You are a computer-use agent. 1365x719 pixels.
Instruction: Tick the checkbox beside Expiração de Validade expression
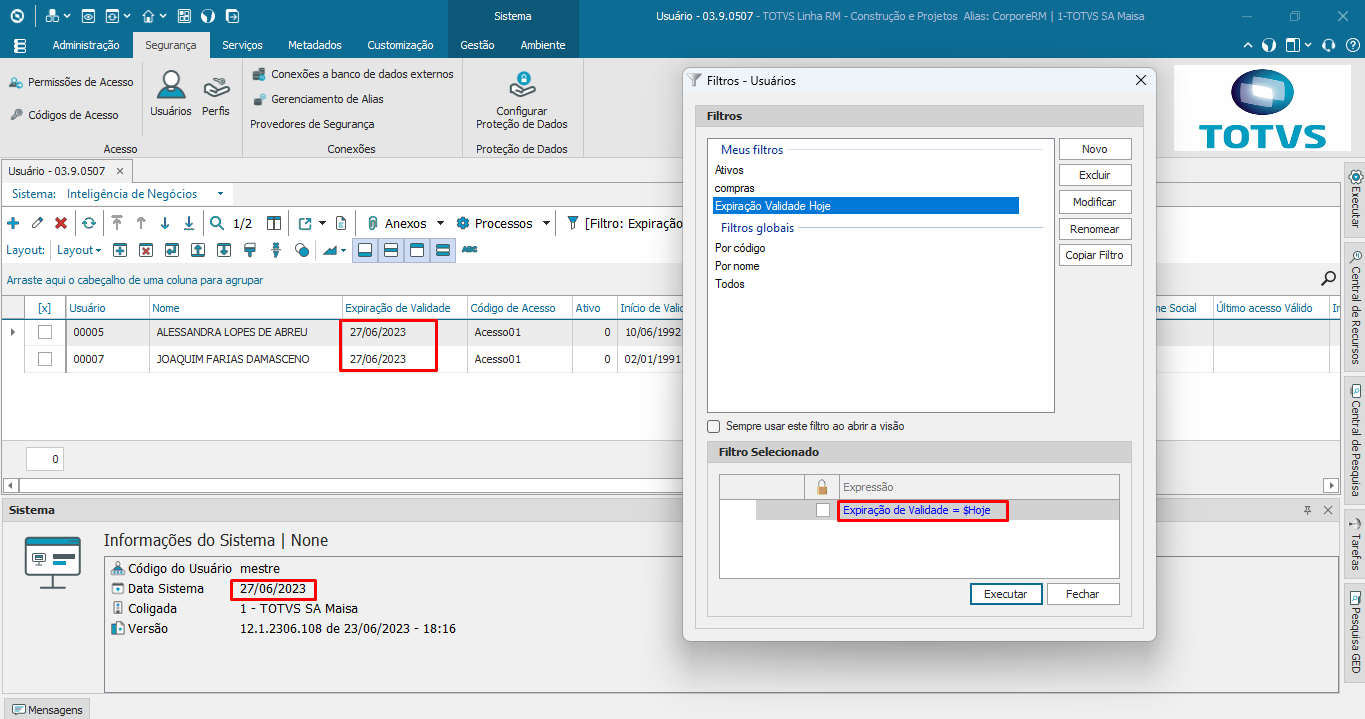(823, 510)
